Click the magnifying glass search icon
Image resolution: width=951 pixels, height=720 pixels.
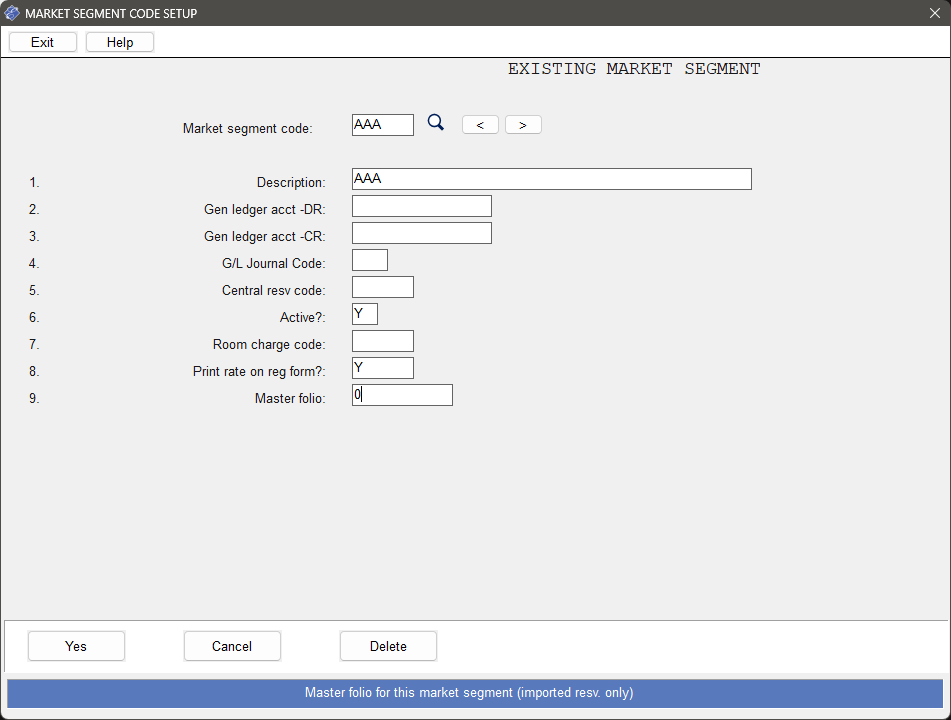coord(436,123)
